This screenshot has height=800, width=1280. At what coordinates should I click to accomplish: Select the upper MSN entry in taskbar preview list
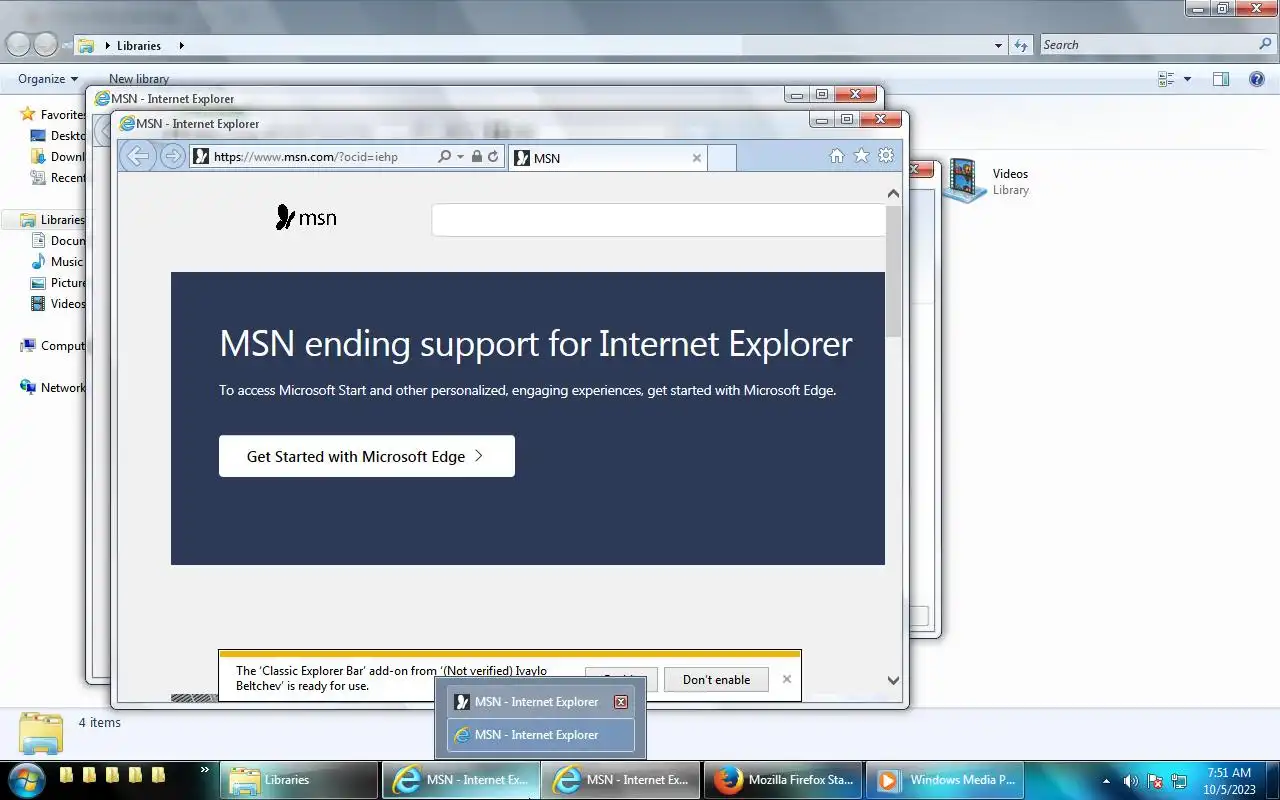pyautogui.click(x=540, y=702)
